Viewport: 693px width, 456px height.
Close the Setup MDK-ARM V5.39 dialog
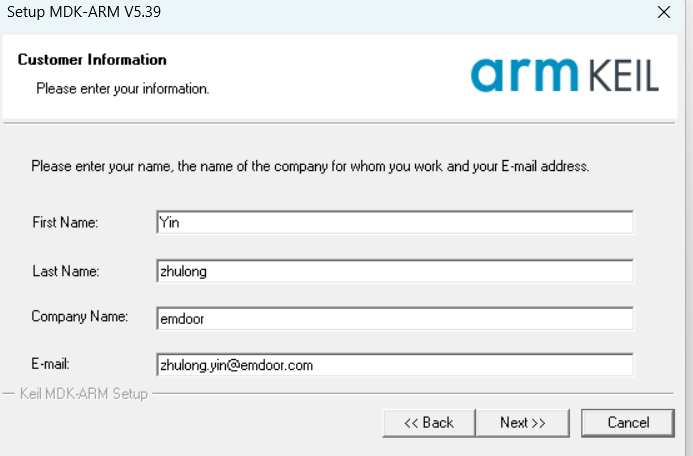(x=663, y=12)
